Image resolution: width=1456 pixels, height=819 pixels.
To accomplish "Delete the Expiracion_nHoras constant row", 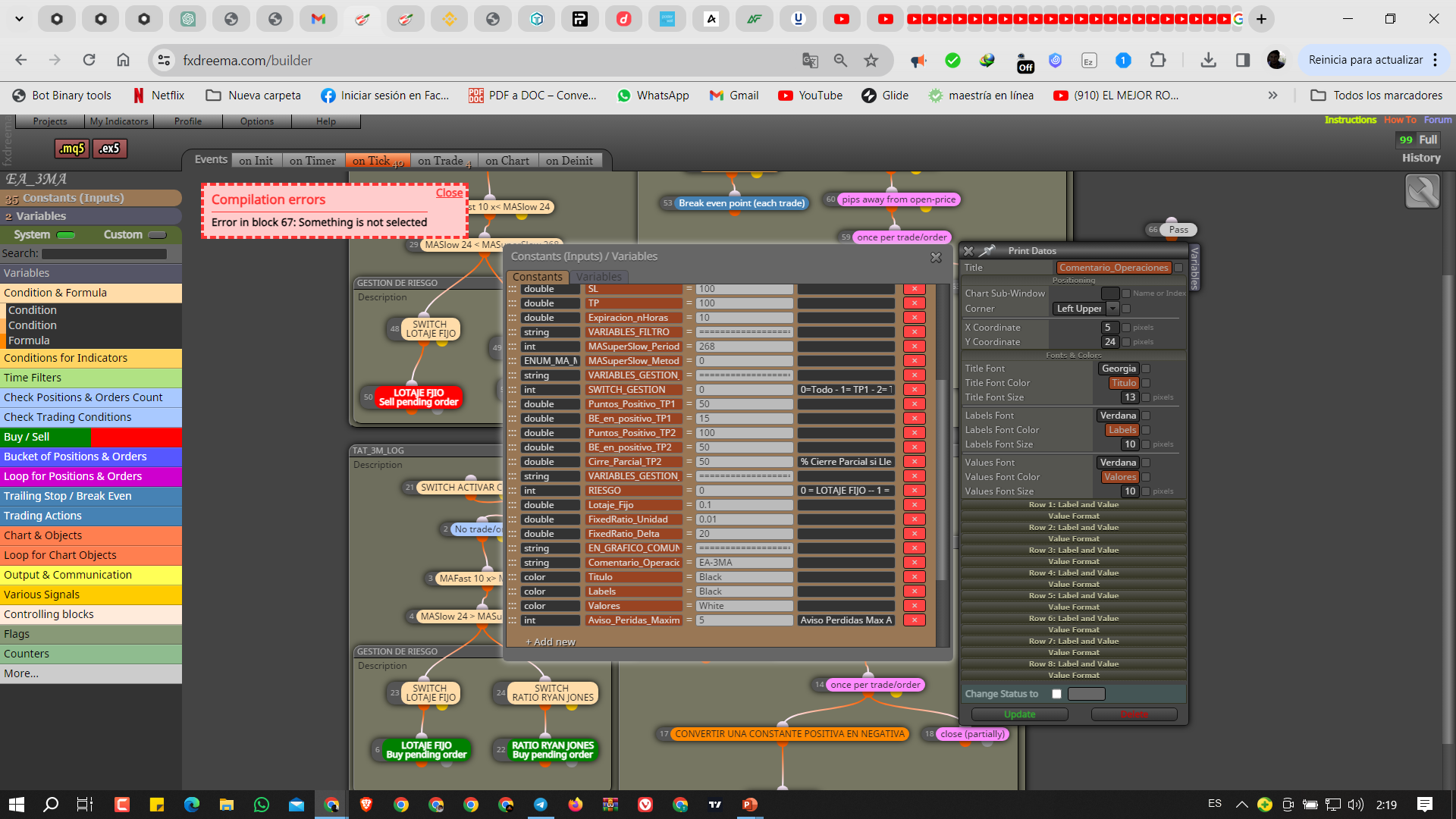I will pos(915,318).
